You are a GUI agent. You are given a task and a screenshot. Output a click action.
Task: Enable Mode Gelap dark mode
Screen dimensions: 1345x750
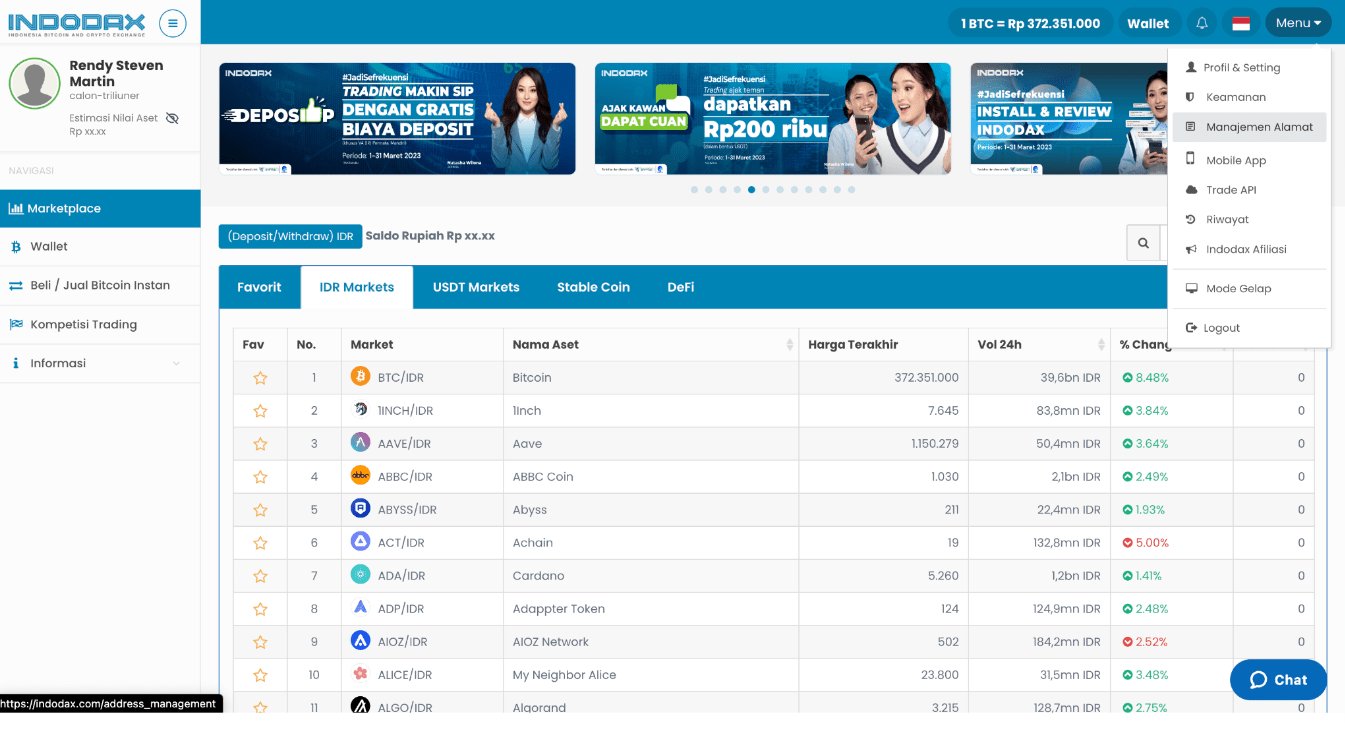coord(1238,288)
